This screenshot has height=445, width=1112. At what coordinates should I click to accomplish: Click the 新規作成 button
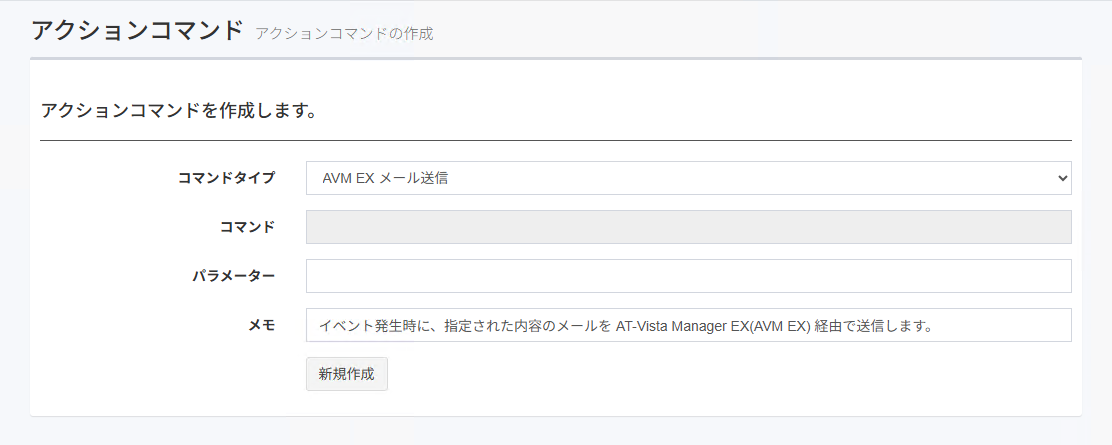(346, 374)
